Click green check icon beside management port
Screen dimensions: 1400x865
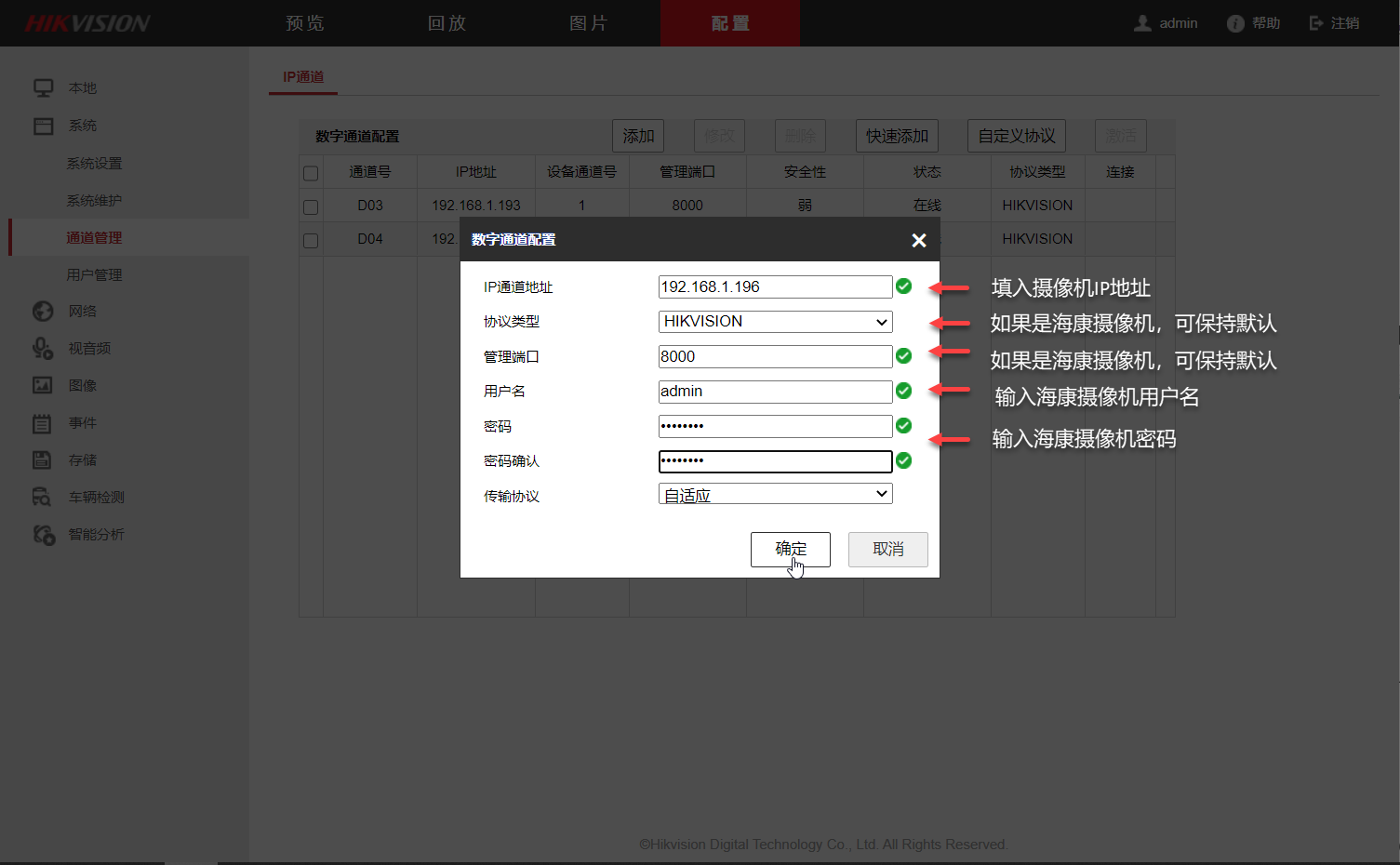(x=903, y=356)
